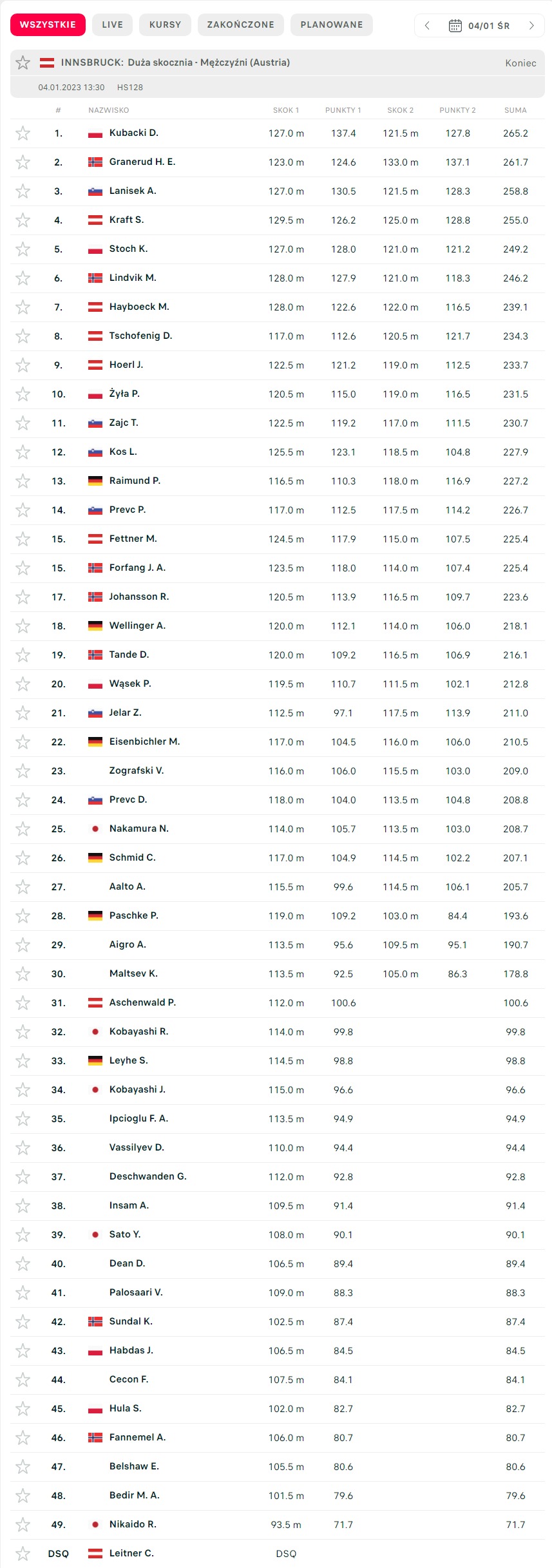Viewport: 552px width, 1568px height.
Task: Click the SUMA column header
Action: point(515,110)
